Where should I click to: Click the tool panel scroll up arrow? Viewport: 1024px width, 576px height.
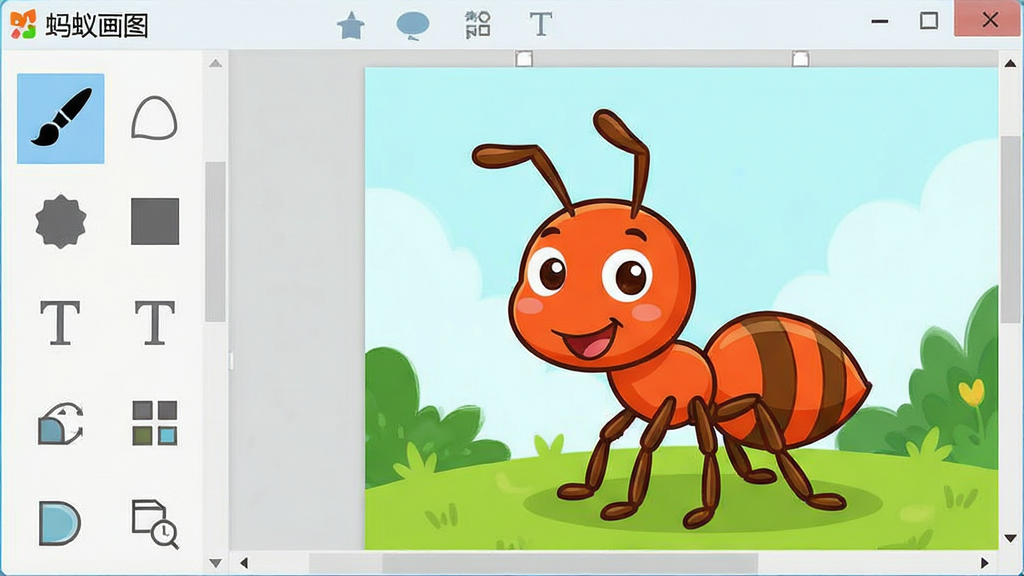(216, 63)
